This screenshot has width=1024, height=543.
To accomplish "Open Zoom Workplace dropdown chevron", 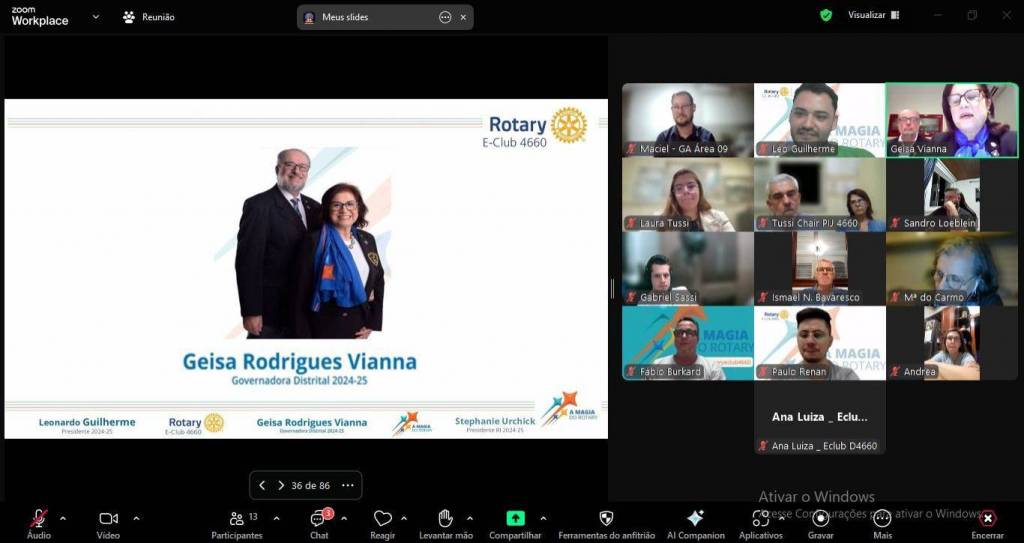I will (96, 16).
